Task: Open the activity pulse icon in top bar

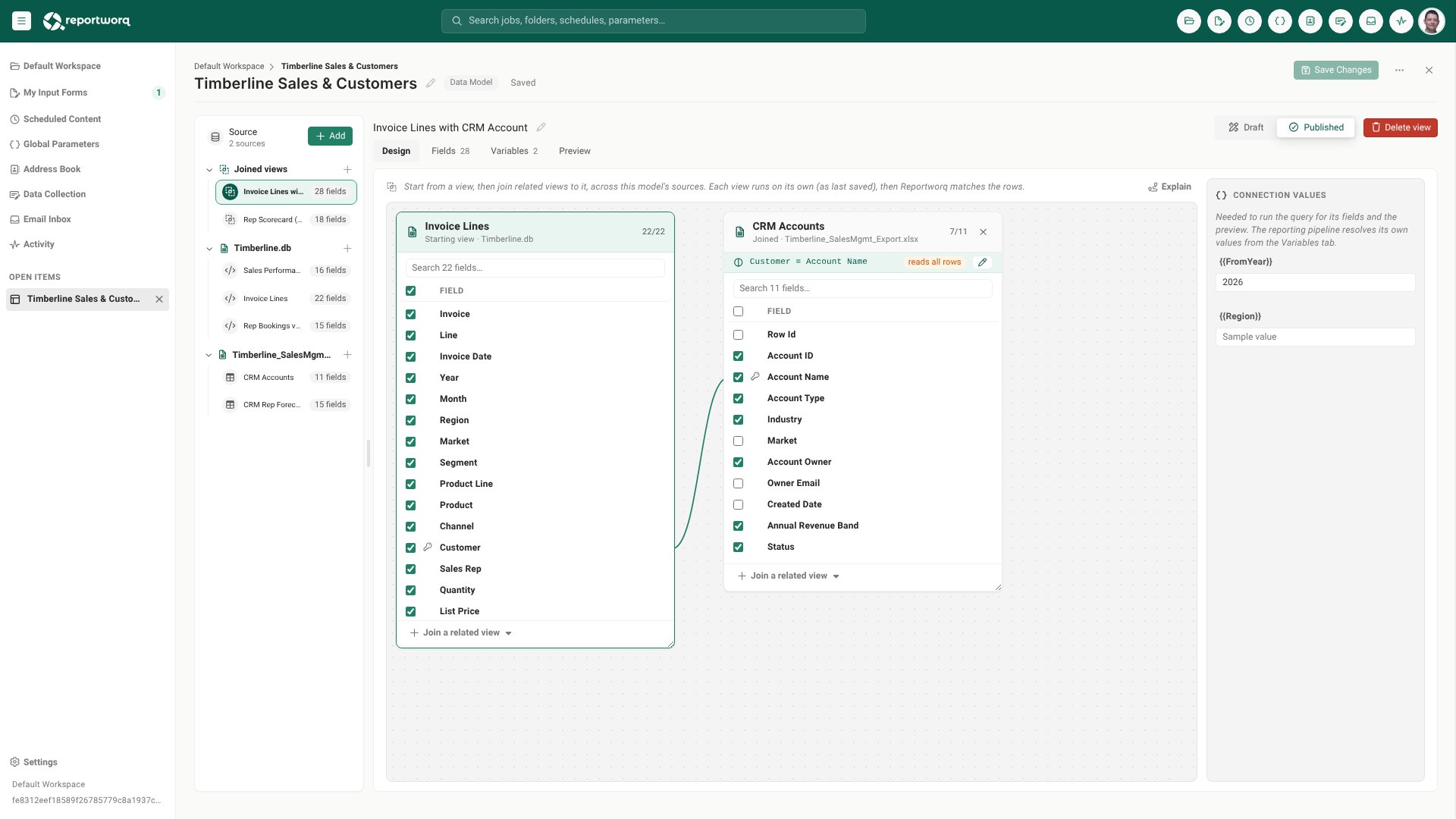Action: pos(1401,21)
